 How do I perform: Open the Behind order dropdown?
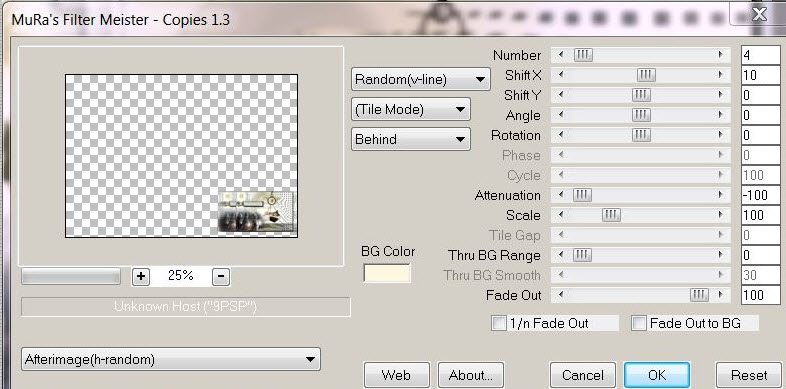pyautogui.click(x=411, y=139)
